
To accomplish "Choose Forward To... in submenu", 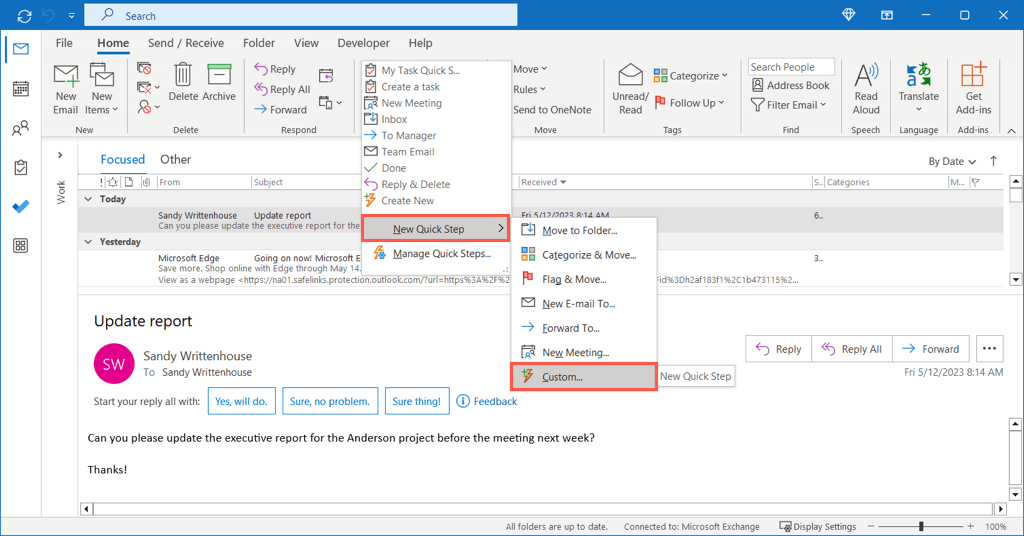I will coord(584,328).
